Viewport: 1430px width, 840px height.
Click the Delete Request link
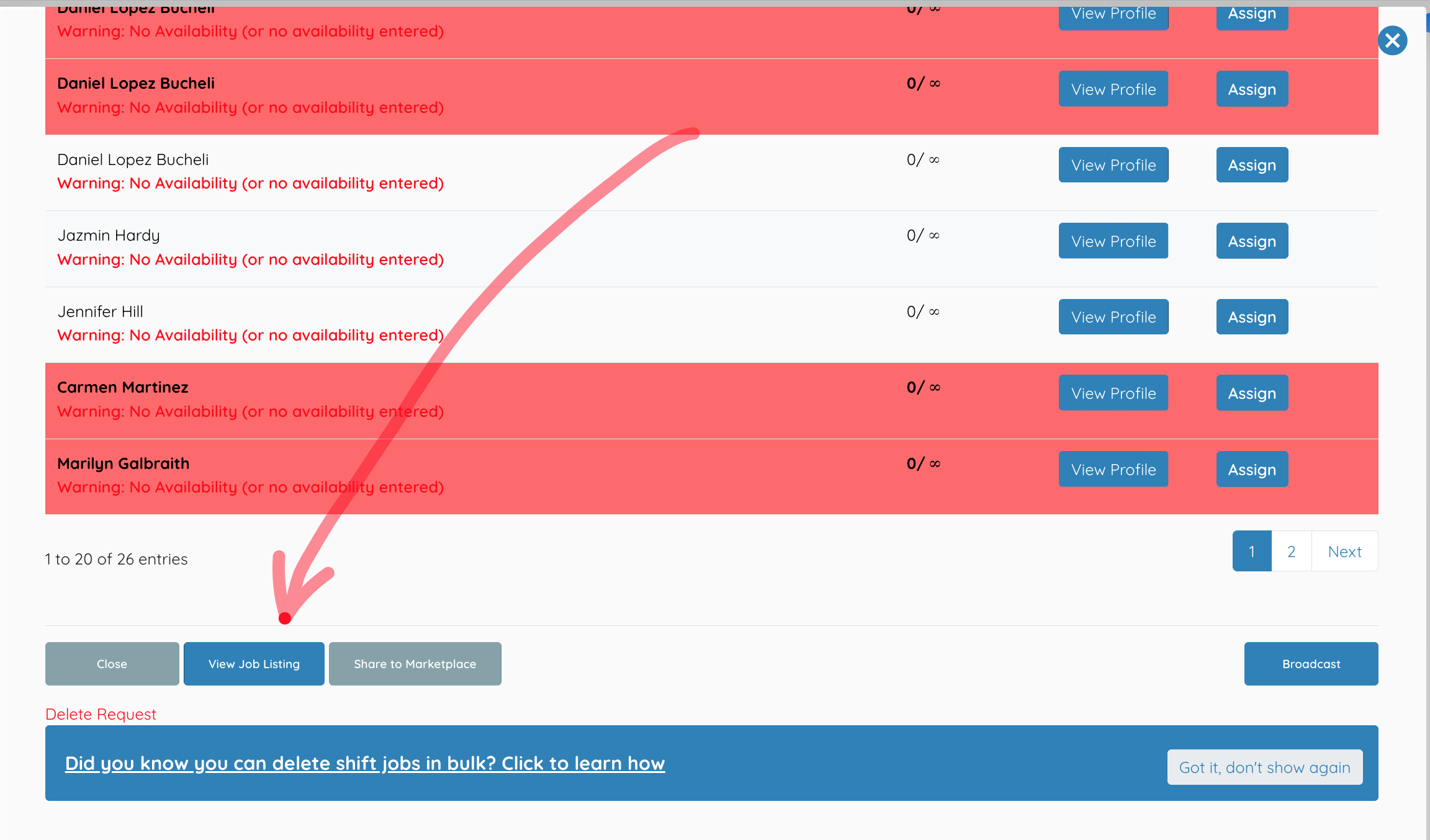101,714
